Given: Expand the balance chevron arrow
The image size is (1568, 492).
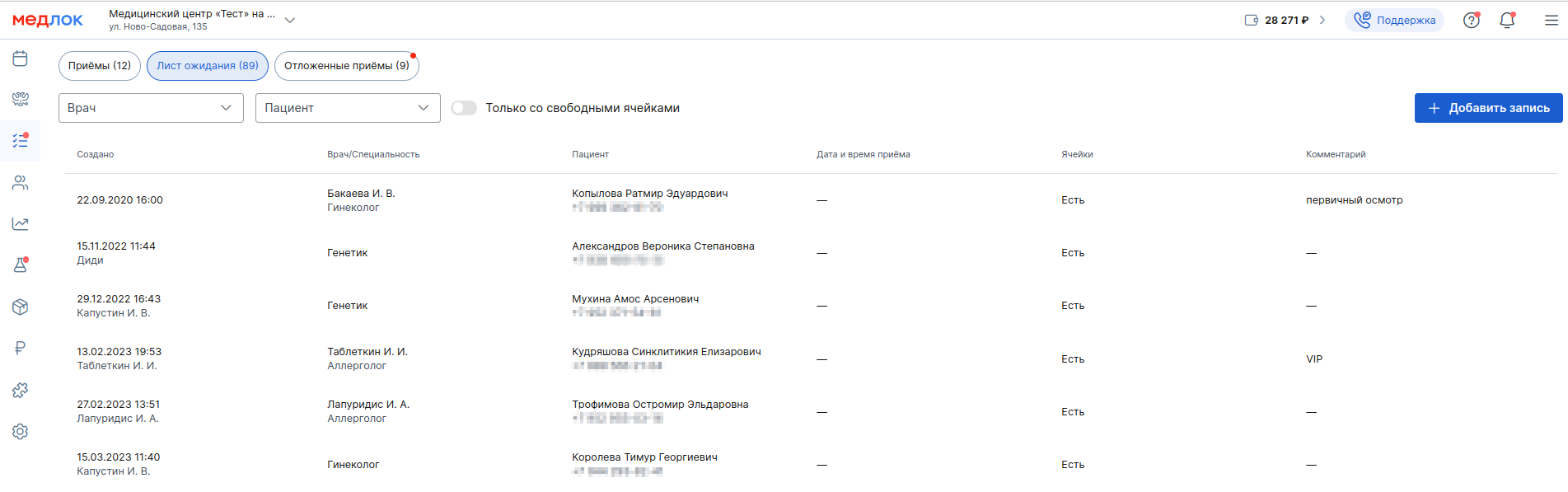Looking at the screenshot, I should (1322, 21).
